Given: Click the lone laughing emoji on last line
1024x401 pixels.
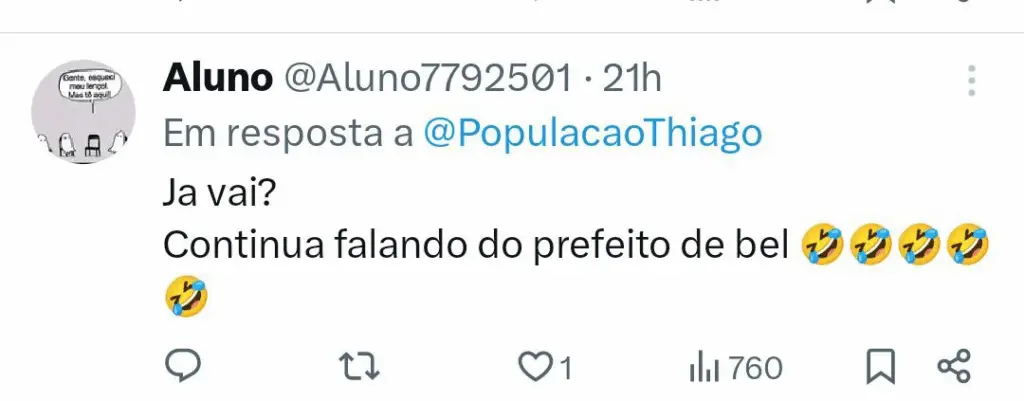Looking at the screenshot, I should pyautogui.click(x=187, y=297).
